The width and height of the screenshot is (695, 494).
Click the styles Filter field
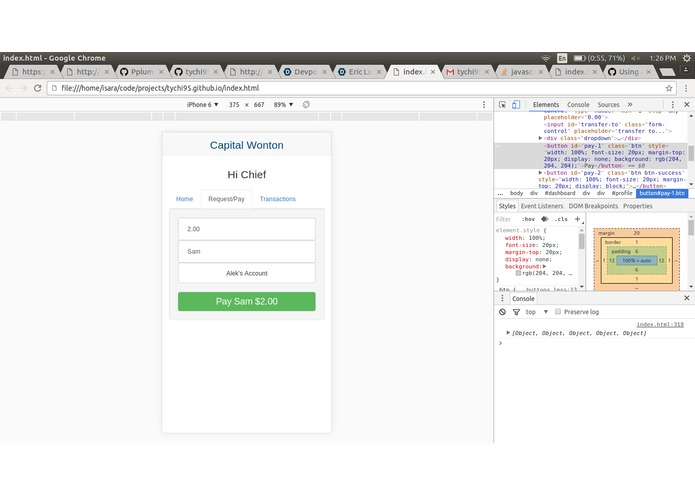point(506,219)
